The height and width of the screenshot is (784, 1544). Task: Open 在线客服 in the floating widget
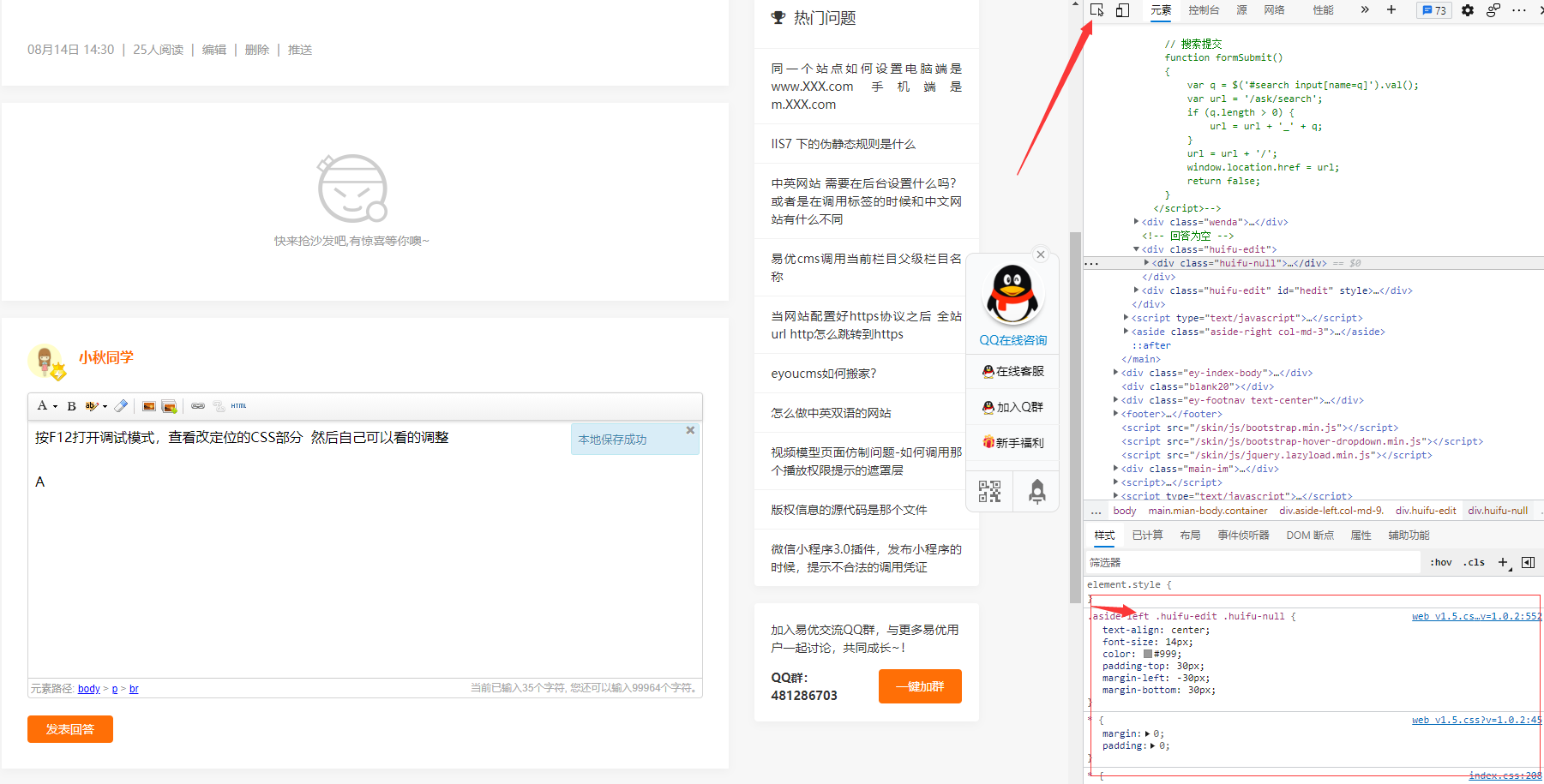click(x=1012, y=371)
